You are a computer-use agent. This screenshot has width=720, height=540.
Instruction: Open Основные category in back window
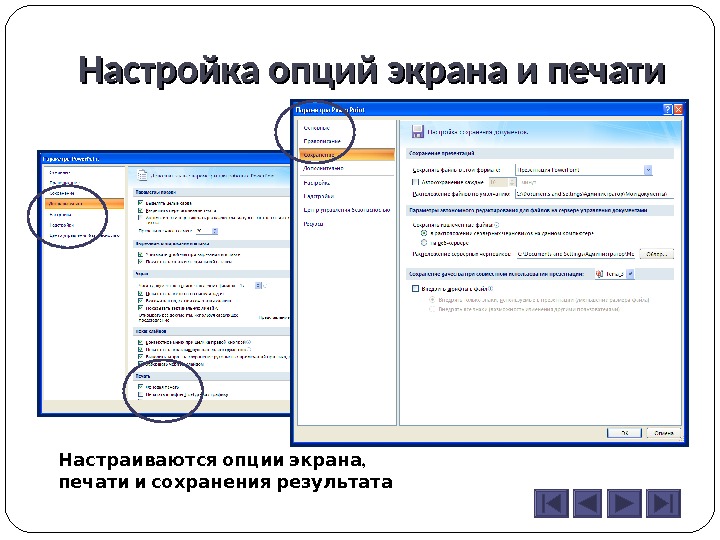(60, 173)
